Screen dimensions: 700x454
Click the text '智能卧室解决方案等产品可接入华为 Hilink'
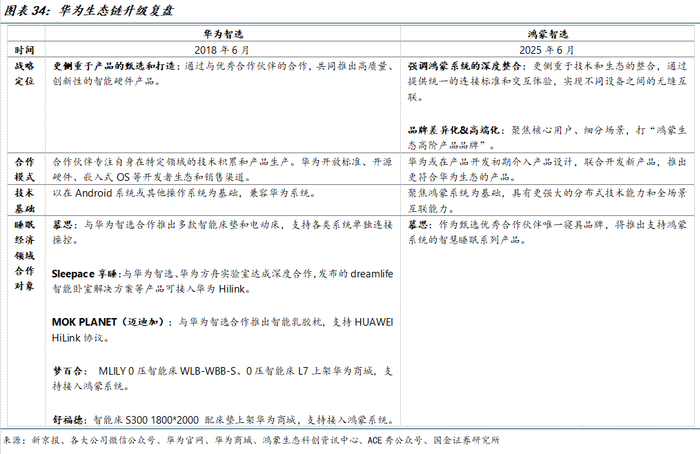pos(149,289)
